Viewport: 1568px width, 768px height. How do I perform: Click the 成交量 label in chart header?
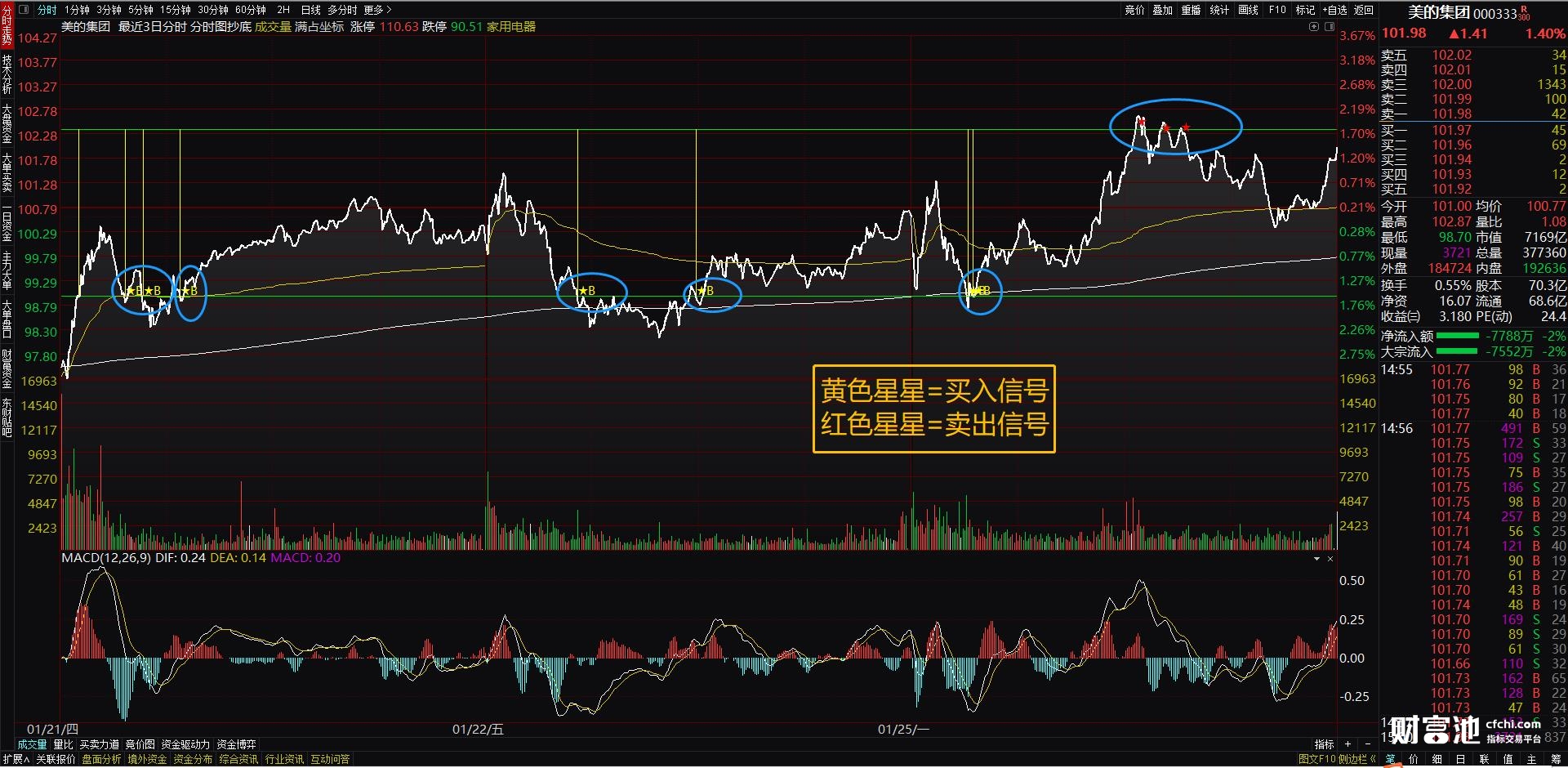(273, 27)
